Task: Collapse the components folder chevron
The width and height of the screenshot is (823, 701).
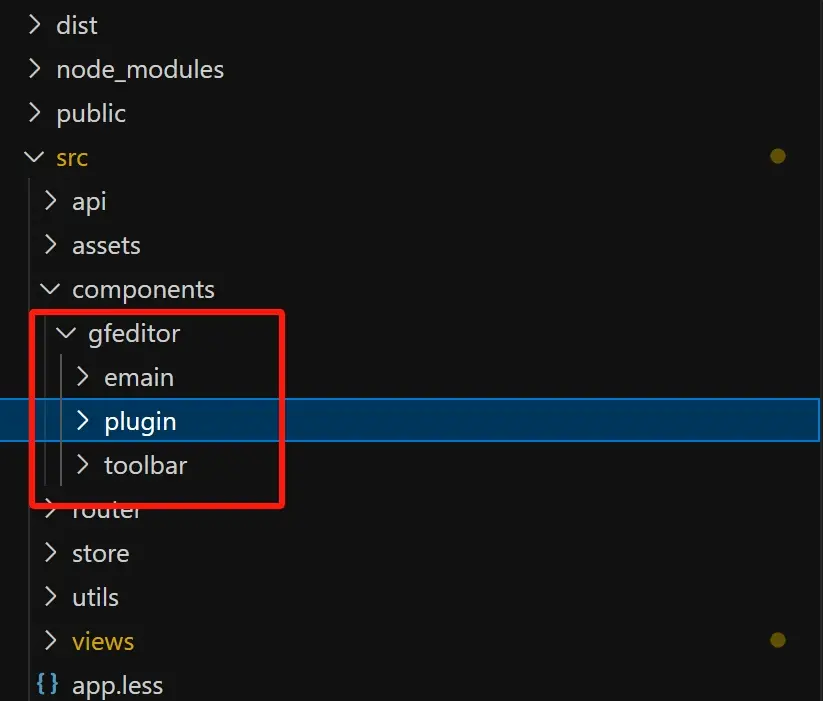Action: (50, 289)
